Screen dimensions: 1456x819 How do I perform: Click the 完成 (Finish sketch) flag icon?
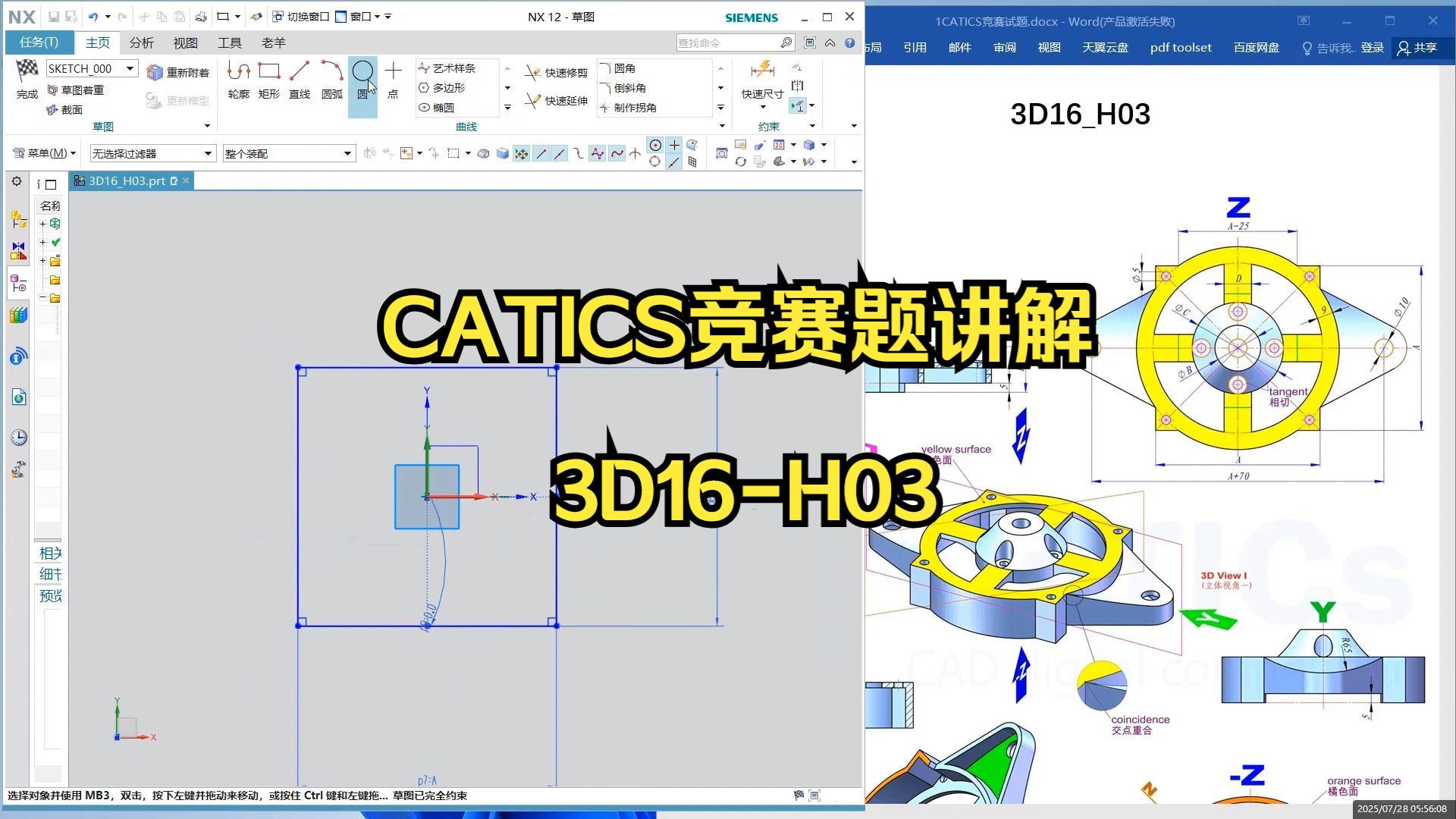27,71
